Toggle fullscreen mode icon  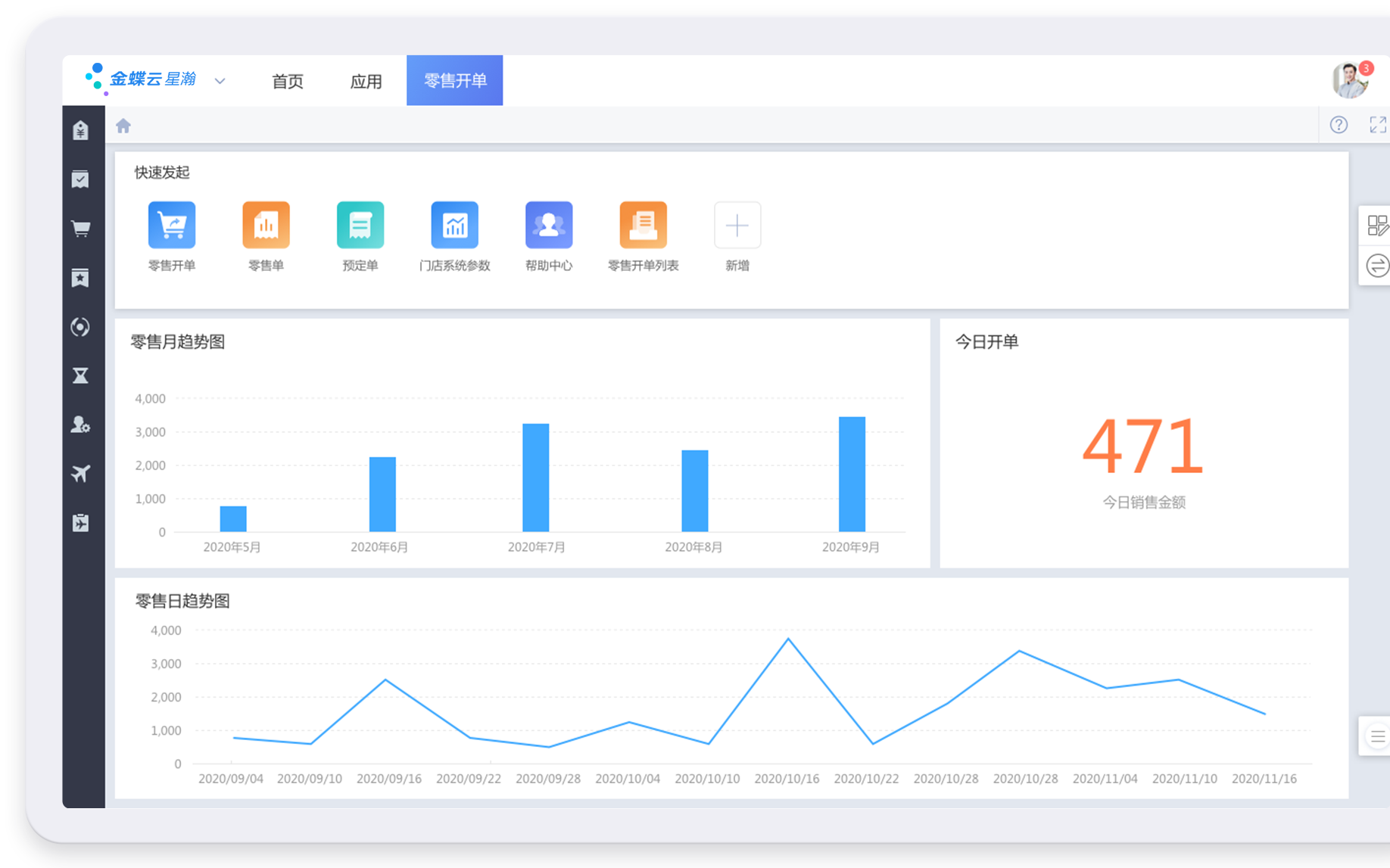[x=1377, y=125]
